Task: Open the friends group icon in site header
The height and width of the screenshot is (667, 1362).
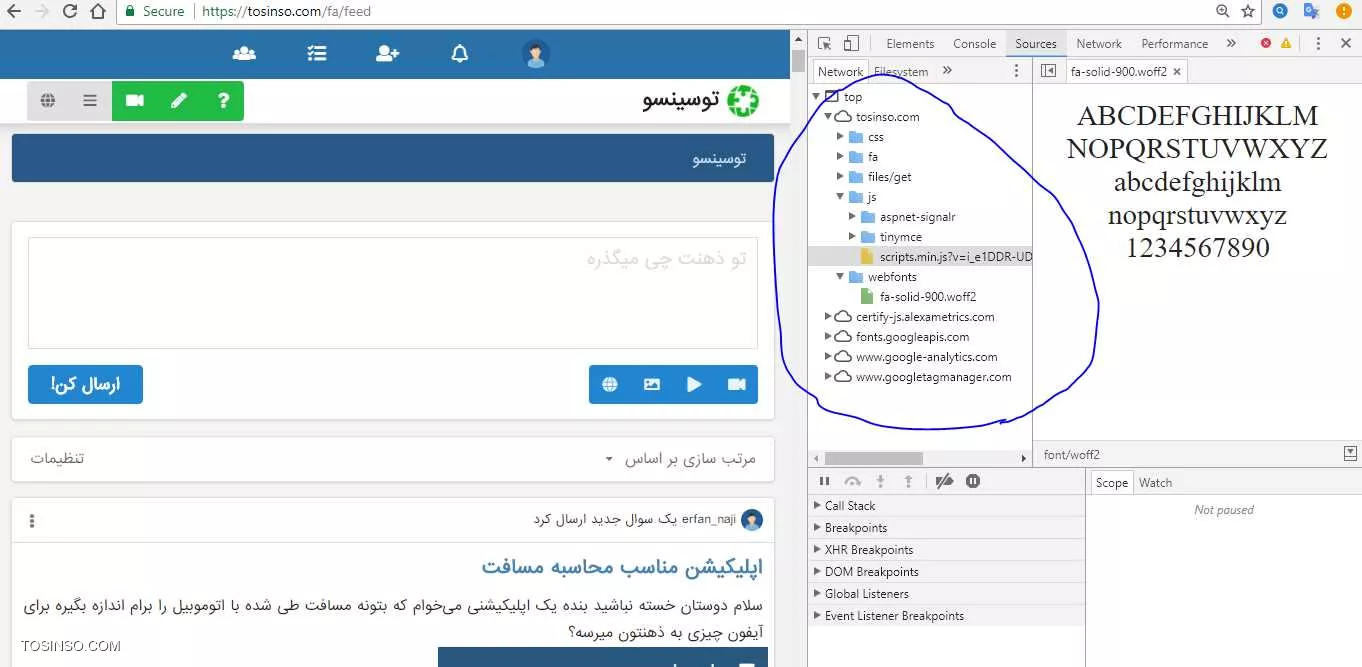Action: coord(244,54)
